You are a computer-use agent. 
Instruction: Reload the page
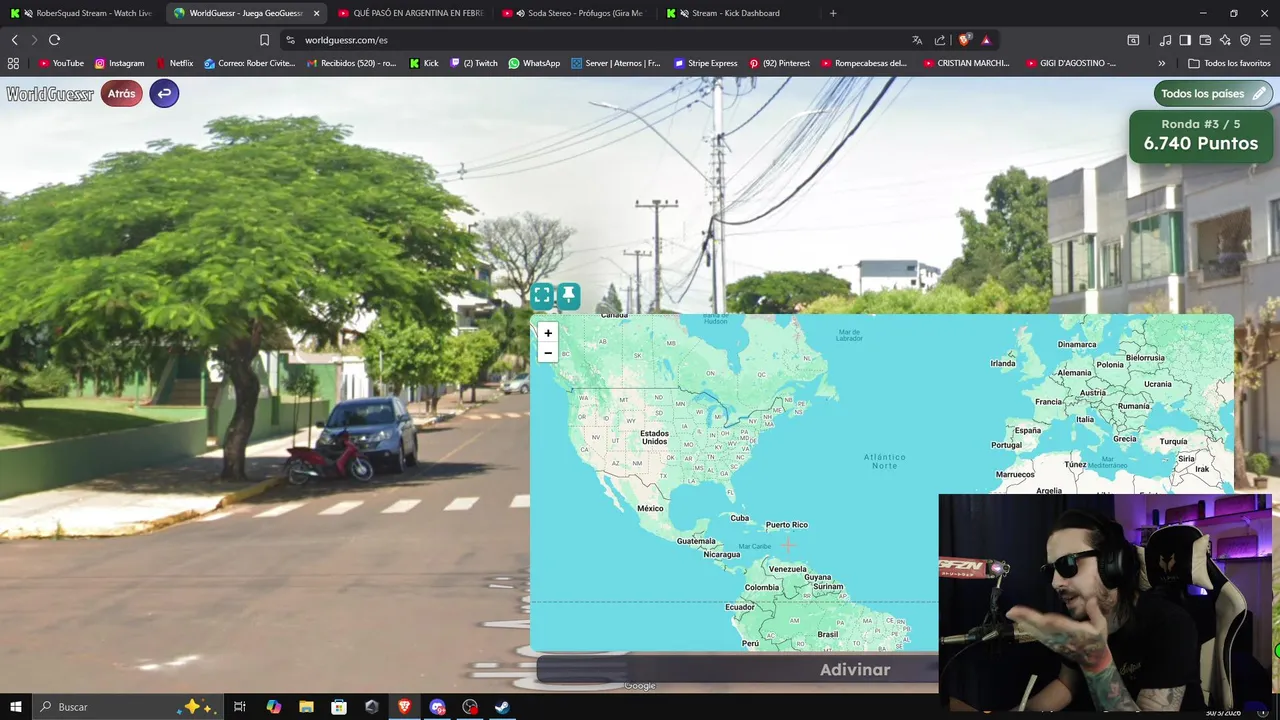54,40
